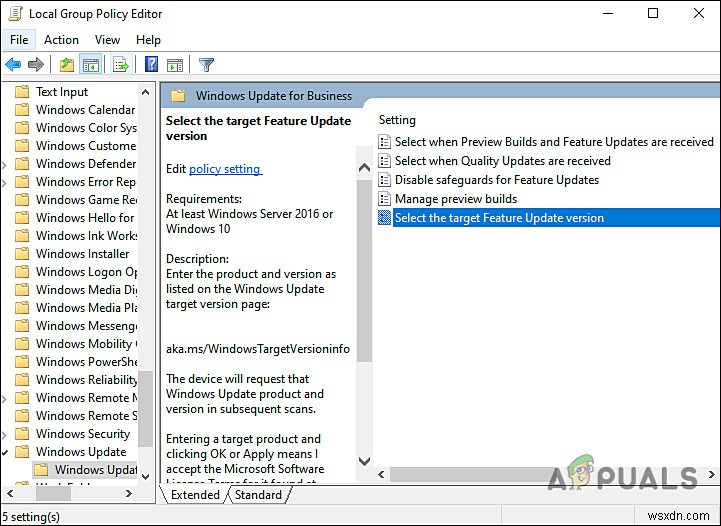This screenshot has width=721, height=526.
Task: Click the Local Group Policy Editor title icon
Action: click(15, 13)
